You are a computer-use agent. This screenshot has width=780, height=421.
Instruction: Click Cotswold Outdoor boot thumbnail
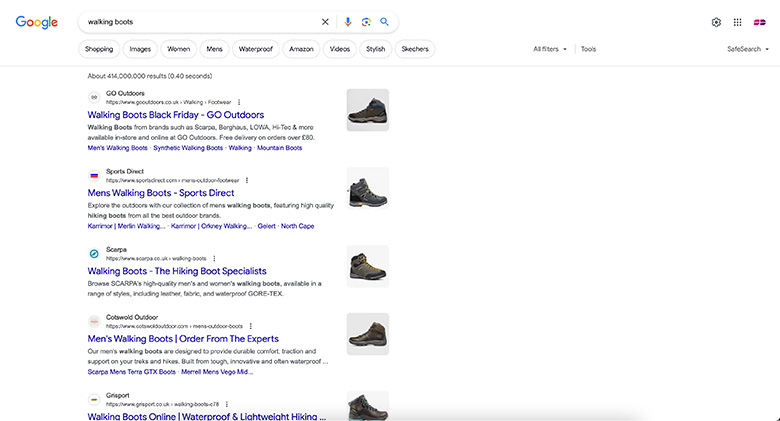tap(368, 334)
